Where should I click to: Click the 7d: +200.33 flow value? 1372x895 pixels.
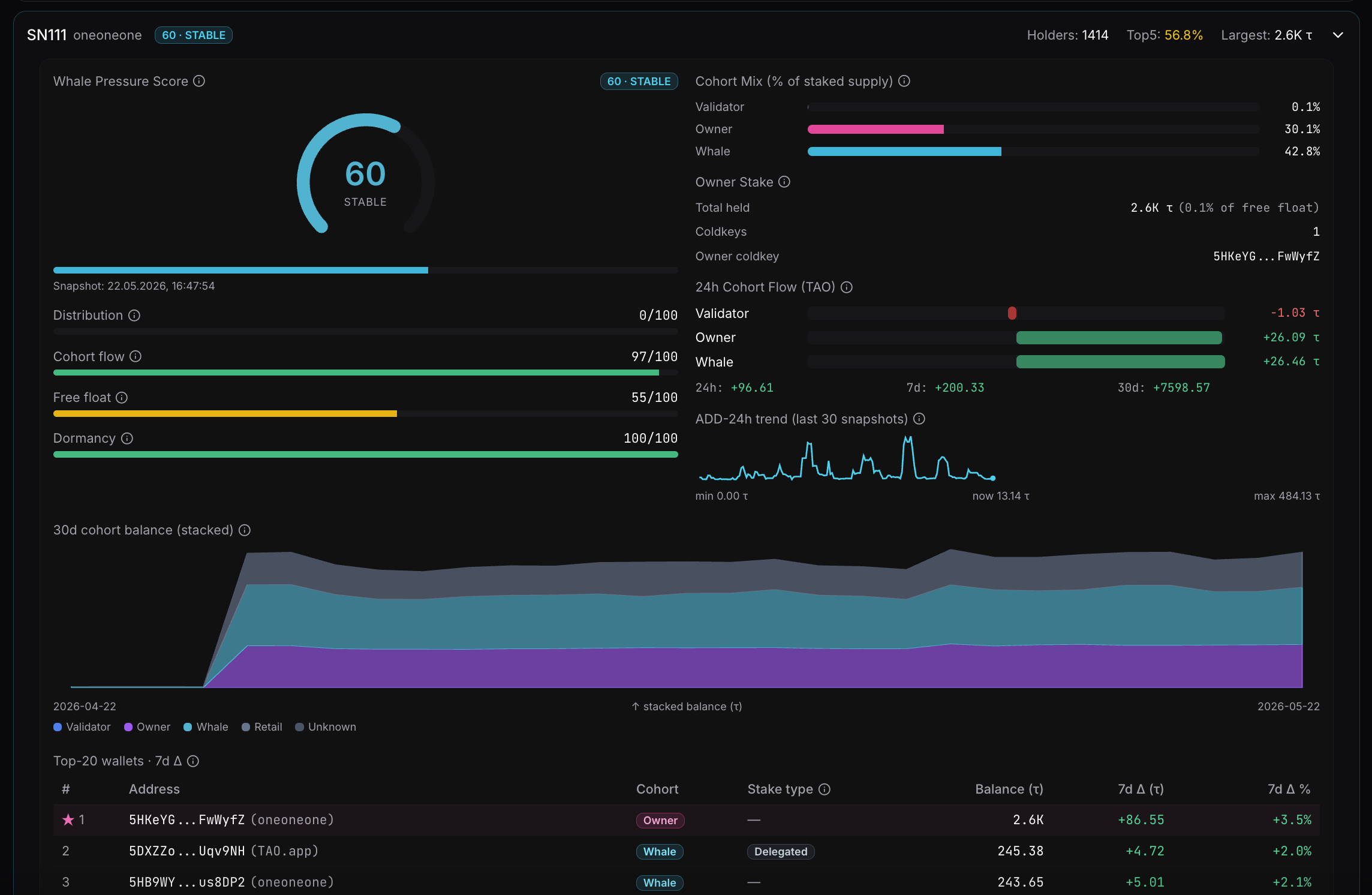[945, 388]
